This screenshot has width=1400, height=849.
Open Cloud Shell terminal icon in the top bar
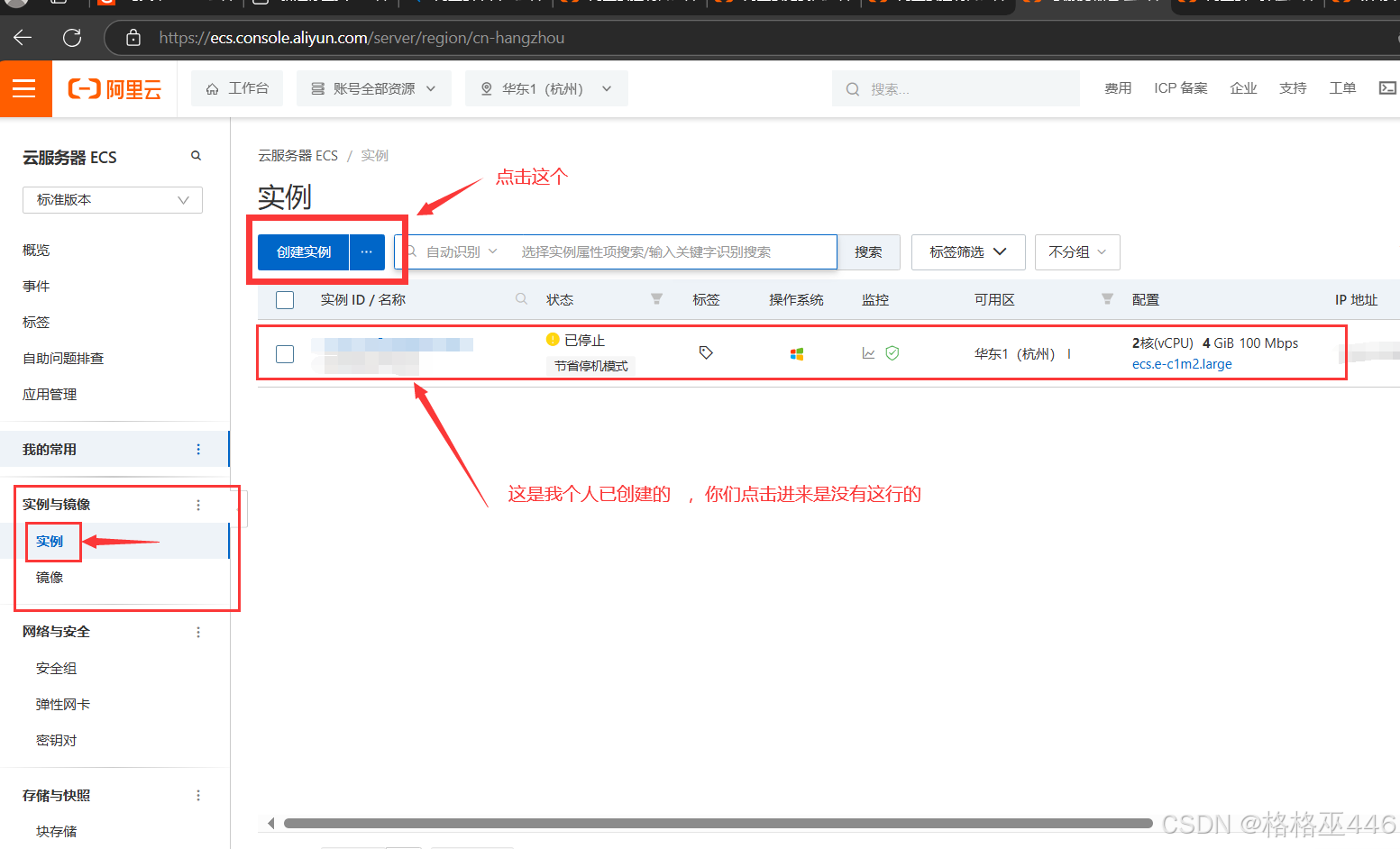coord(1387,88)
